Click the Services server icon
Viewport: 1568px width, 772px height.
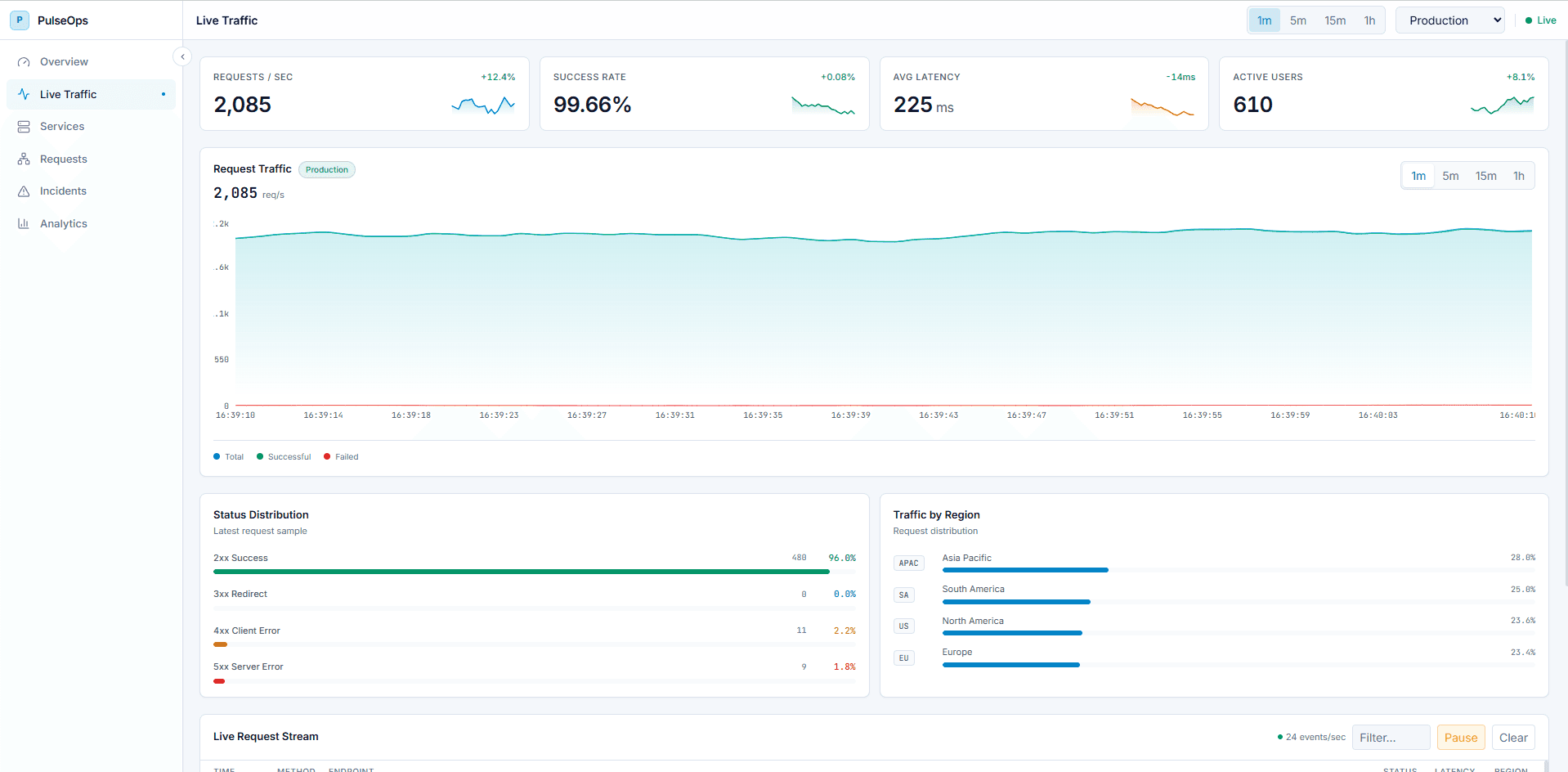click(24, 127)
